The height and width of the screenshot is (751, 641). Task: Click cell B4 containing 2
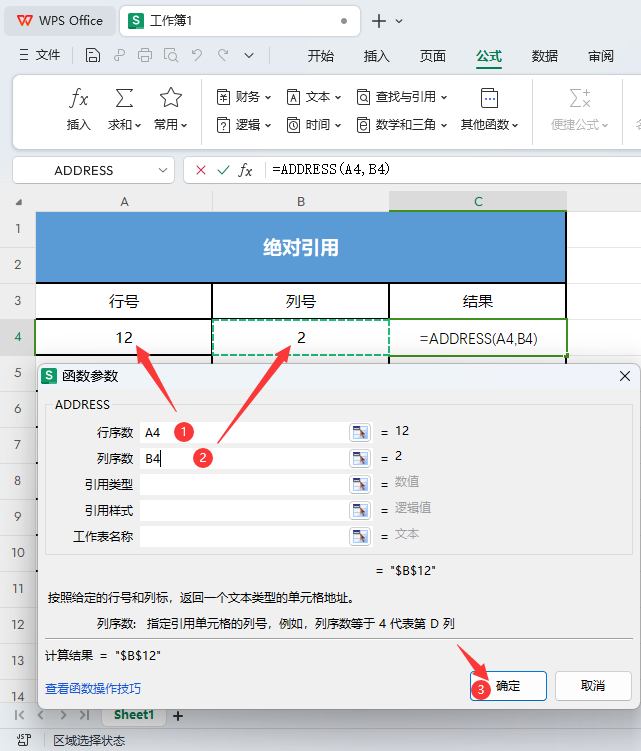[x=301, y=338]
